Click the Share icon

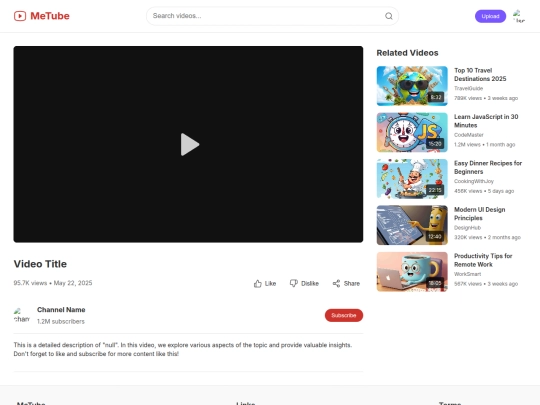tap(336, 283)
